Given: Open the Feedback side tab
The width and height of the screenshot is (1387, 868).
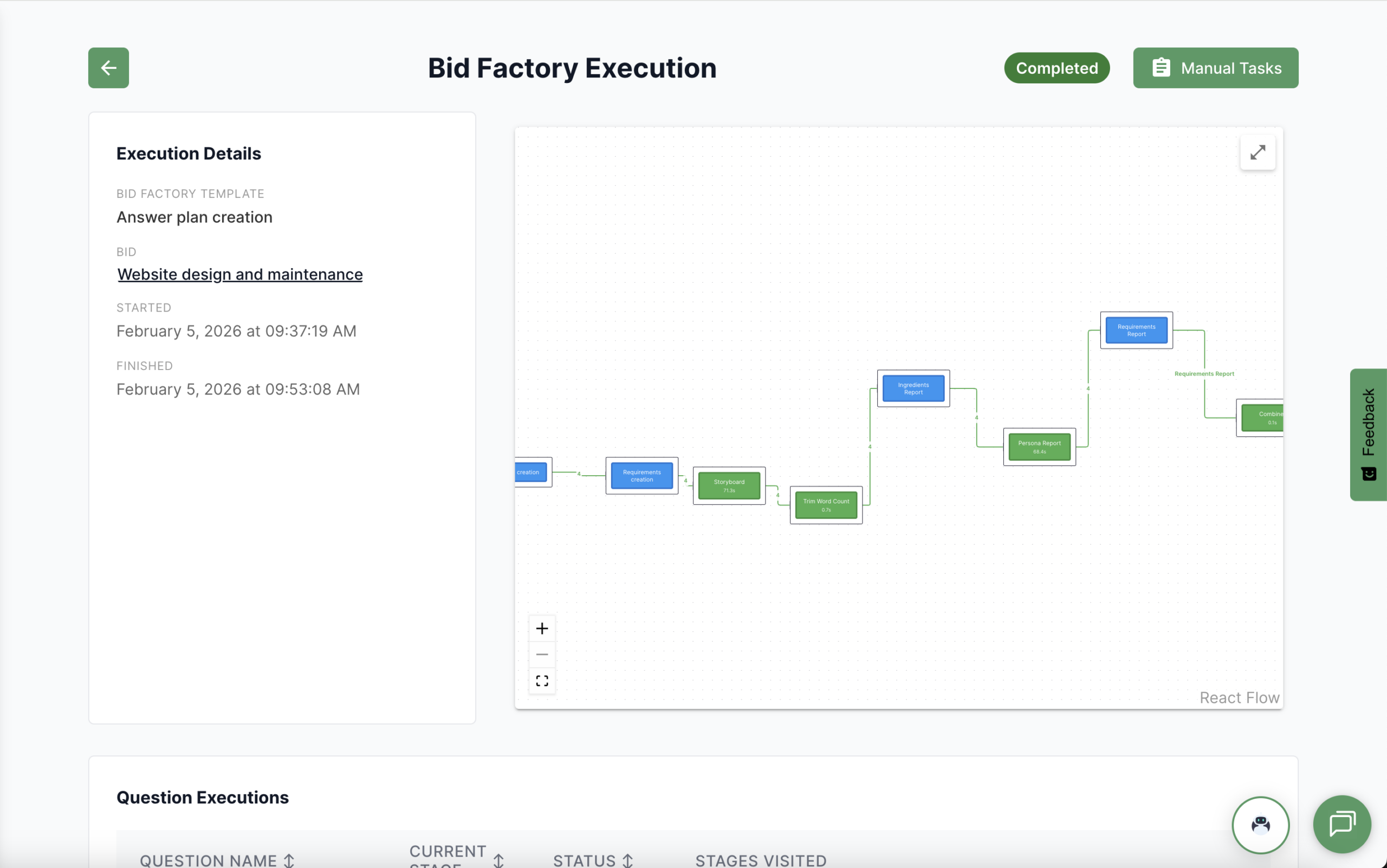Looking at the screenshot, I should pos(1368,435).
